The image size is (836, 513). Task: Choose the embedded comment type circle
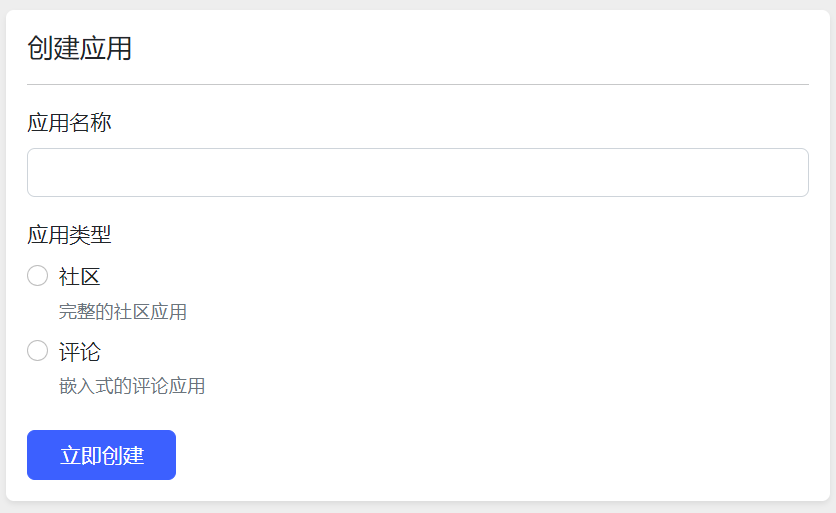point(37,351)
